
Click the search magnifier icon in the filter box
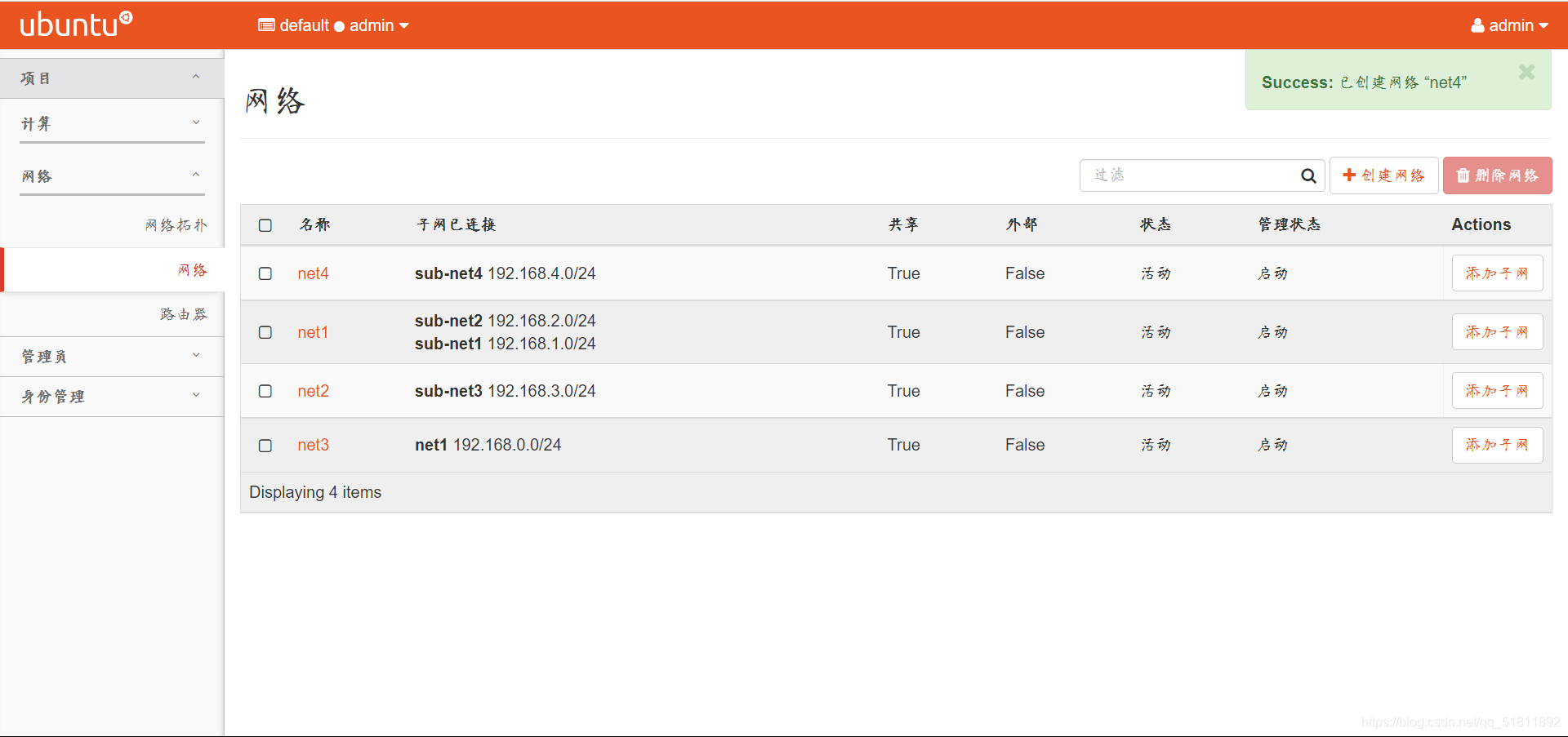[1308, 175]
